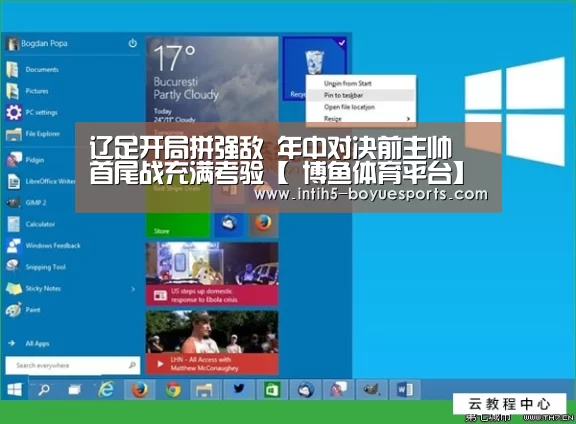This screenshot has width=576, height=424.
Task: Launch GIMP 2 from Start list
Action: pos(26,202)
